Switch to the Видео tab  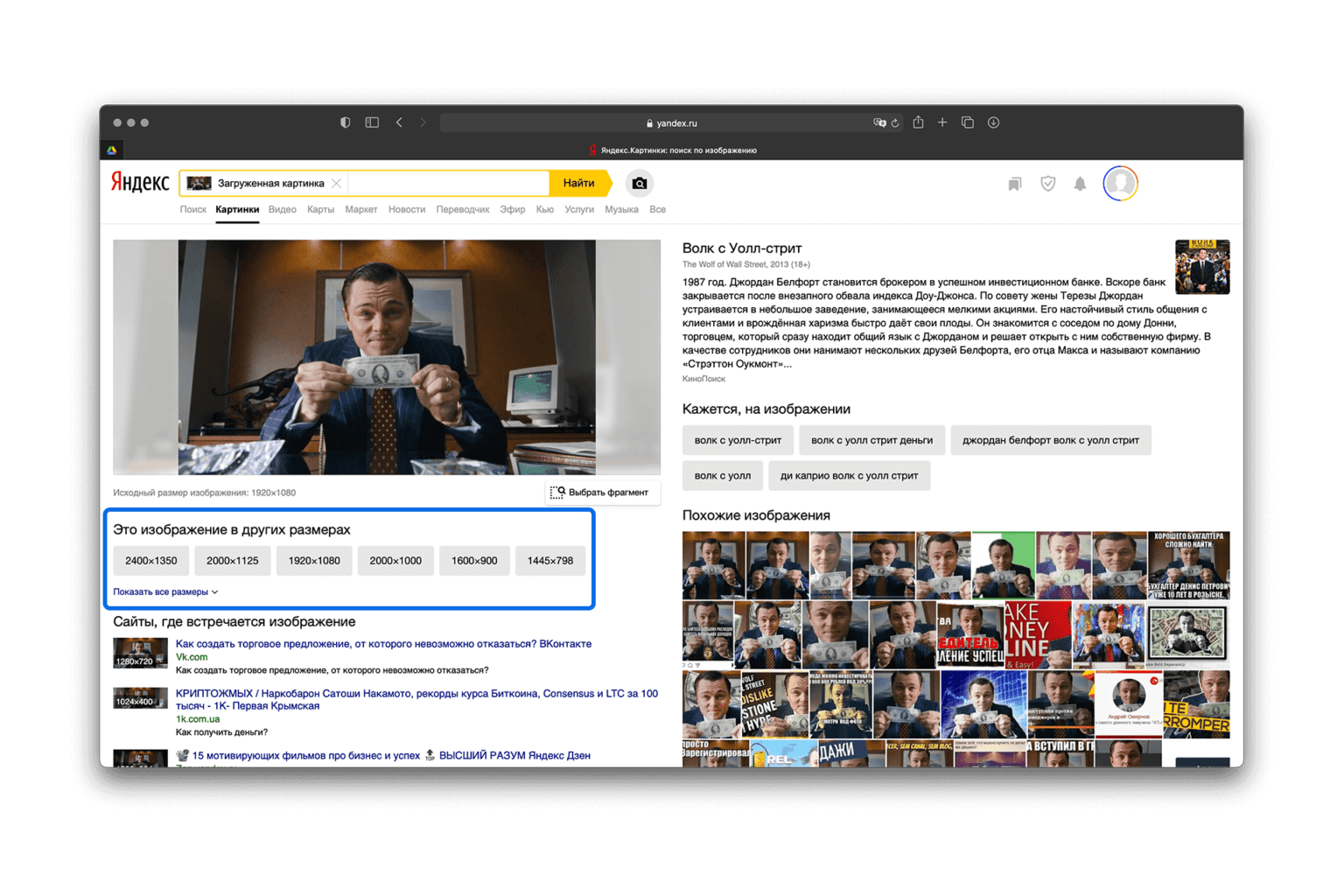coord(282,209)
